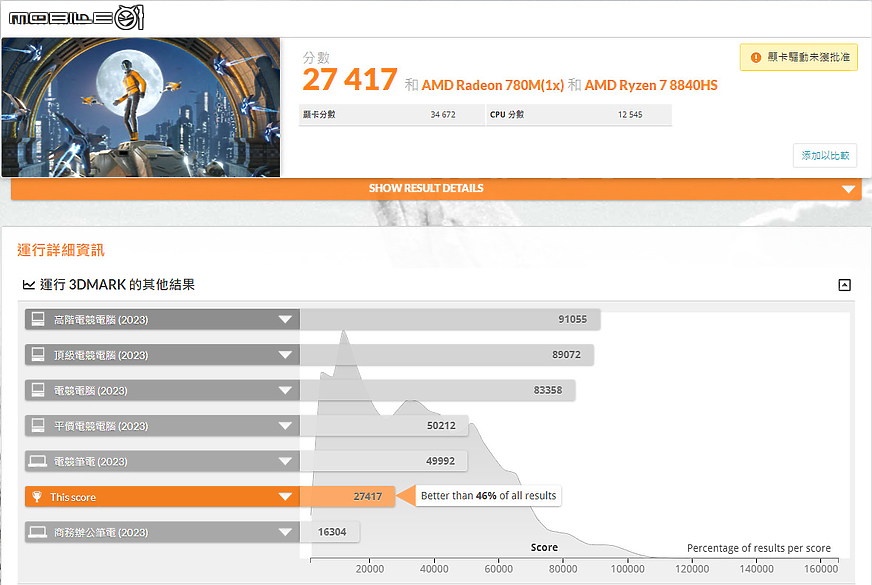
Task: Click the 運行詳細資訊 heading
Action: (x=61, y=250)
